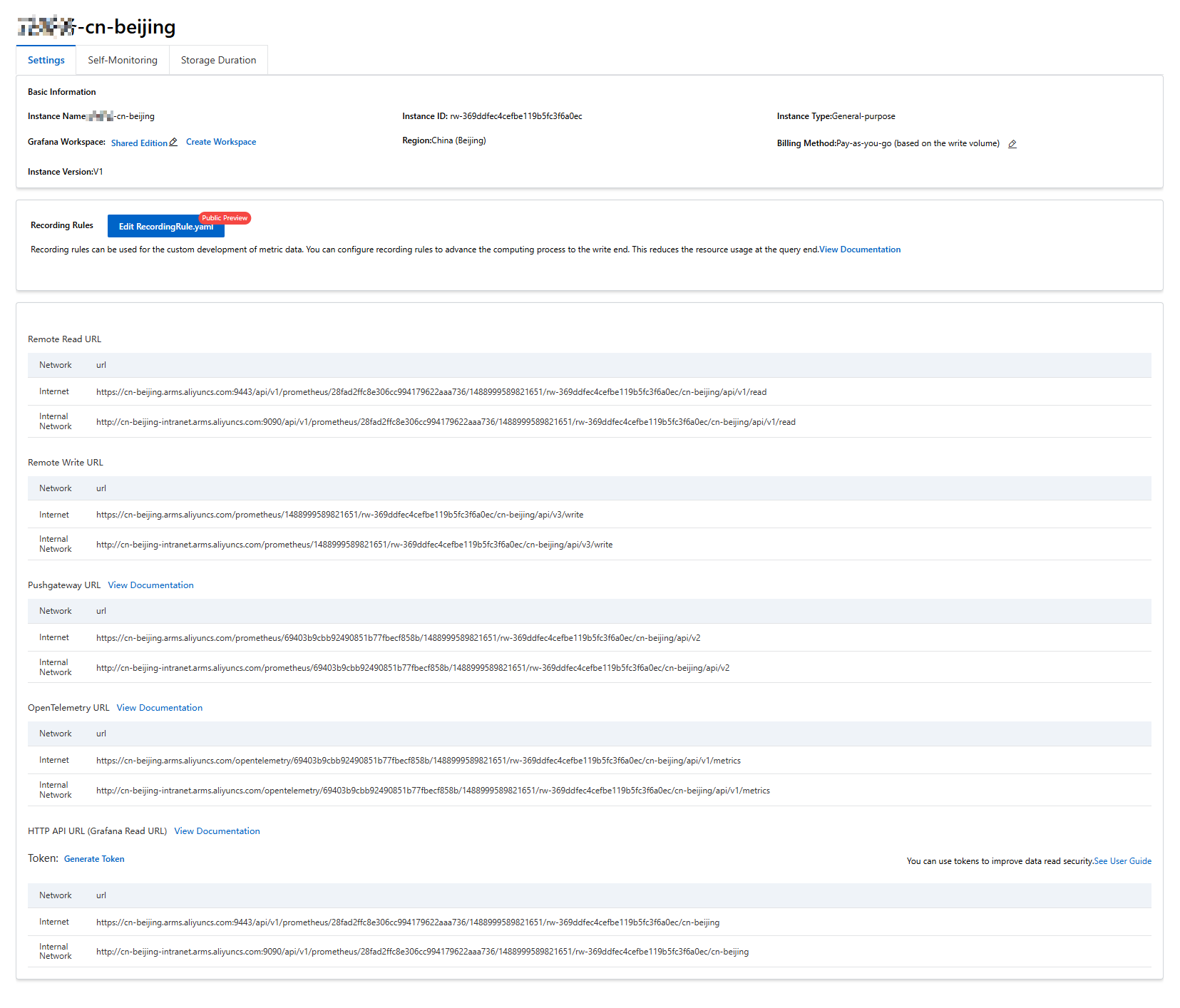1180x1008 pixels.
Task: Click the Generate Token link
Action: 94,859
